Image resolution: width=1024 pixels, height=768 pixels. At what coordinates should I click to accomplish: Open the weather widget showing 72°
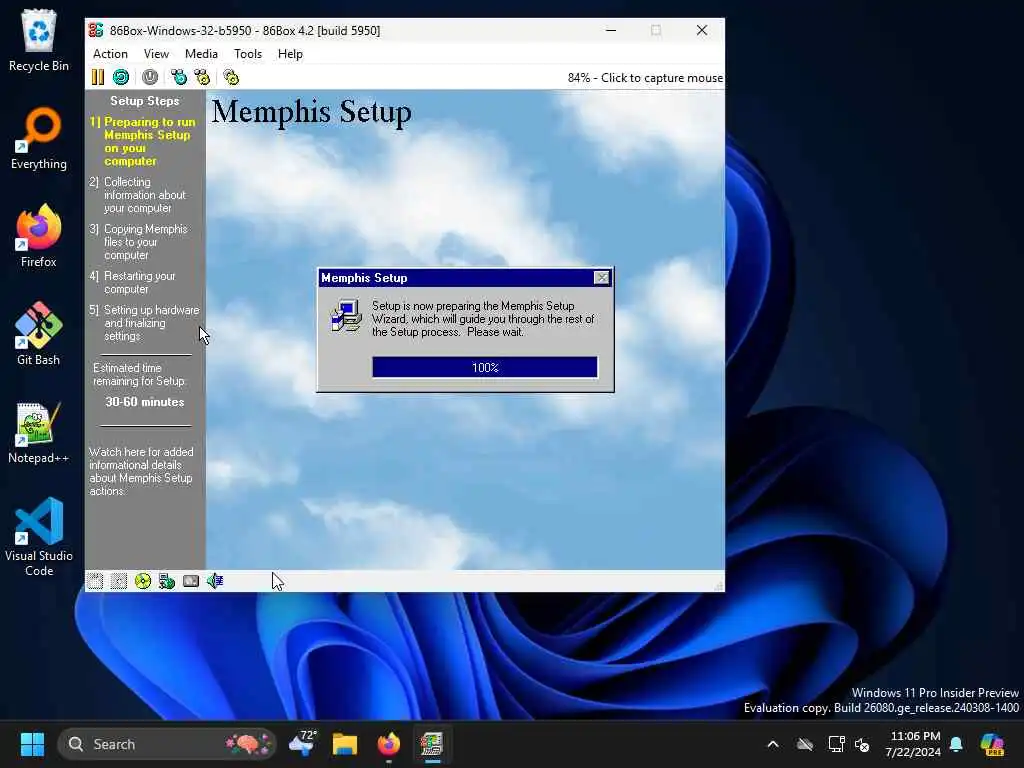click(x=302, y=744)
